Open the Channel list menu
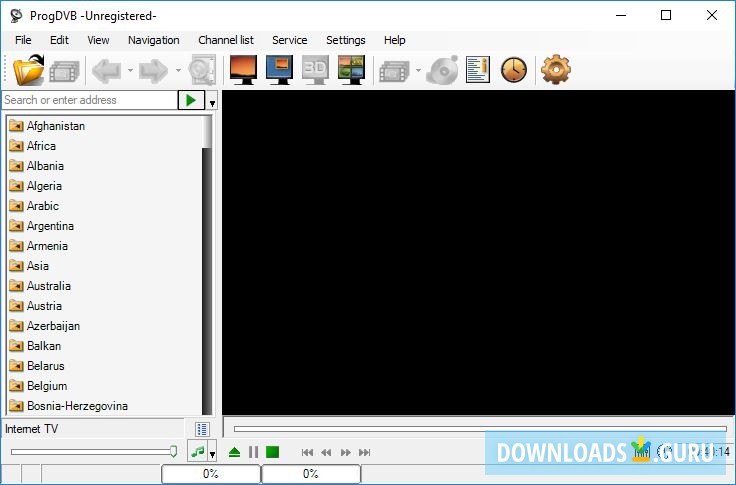This screenshot has width=736, height=485. click(x=226, y=40)
